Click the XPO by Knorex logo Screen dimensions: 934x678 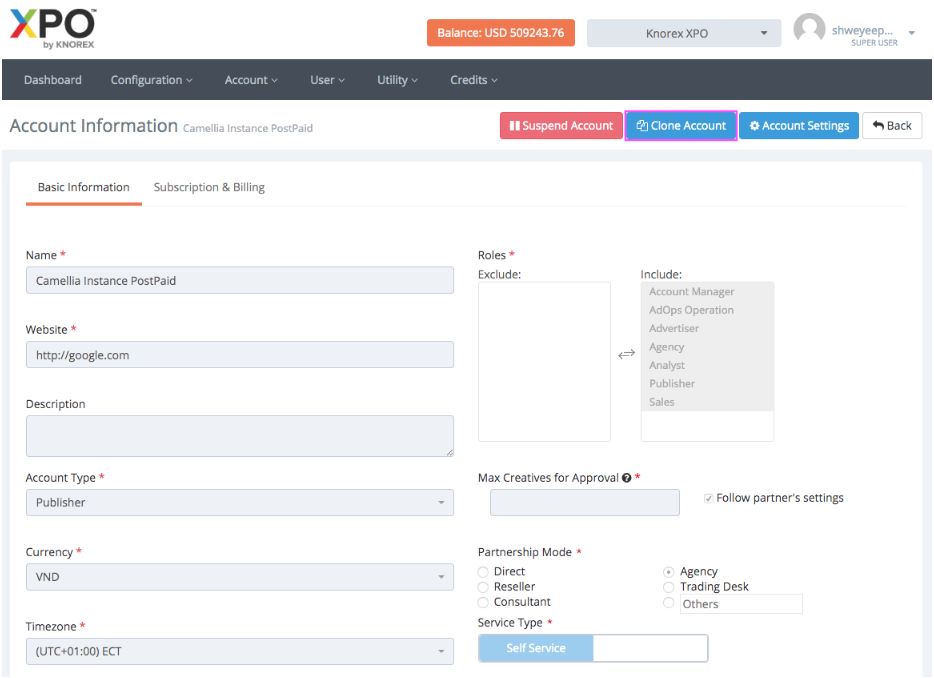point(52,30)
